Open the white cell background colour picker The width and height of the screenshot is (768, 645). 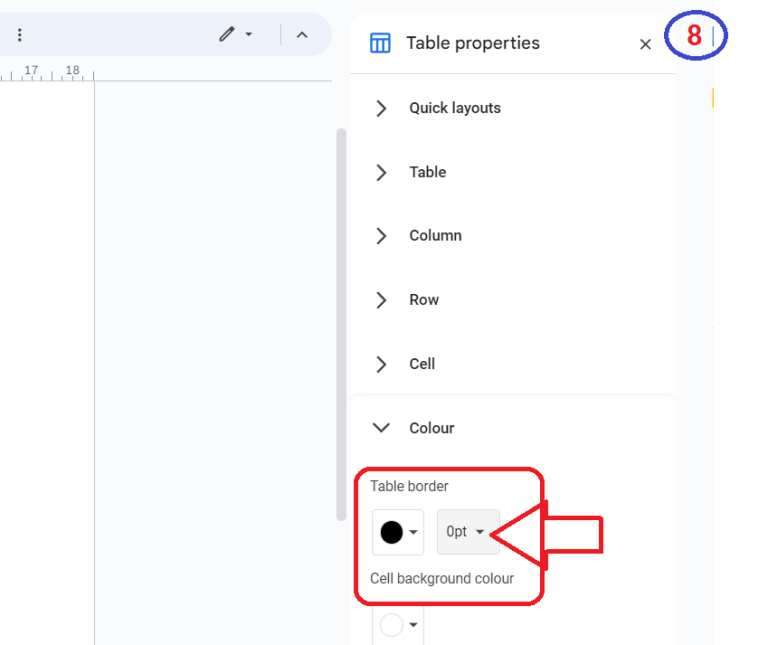pos(398,625)
